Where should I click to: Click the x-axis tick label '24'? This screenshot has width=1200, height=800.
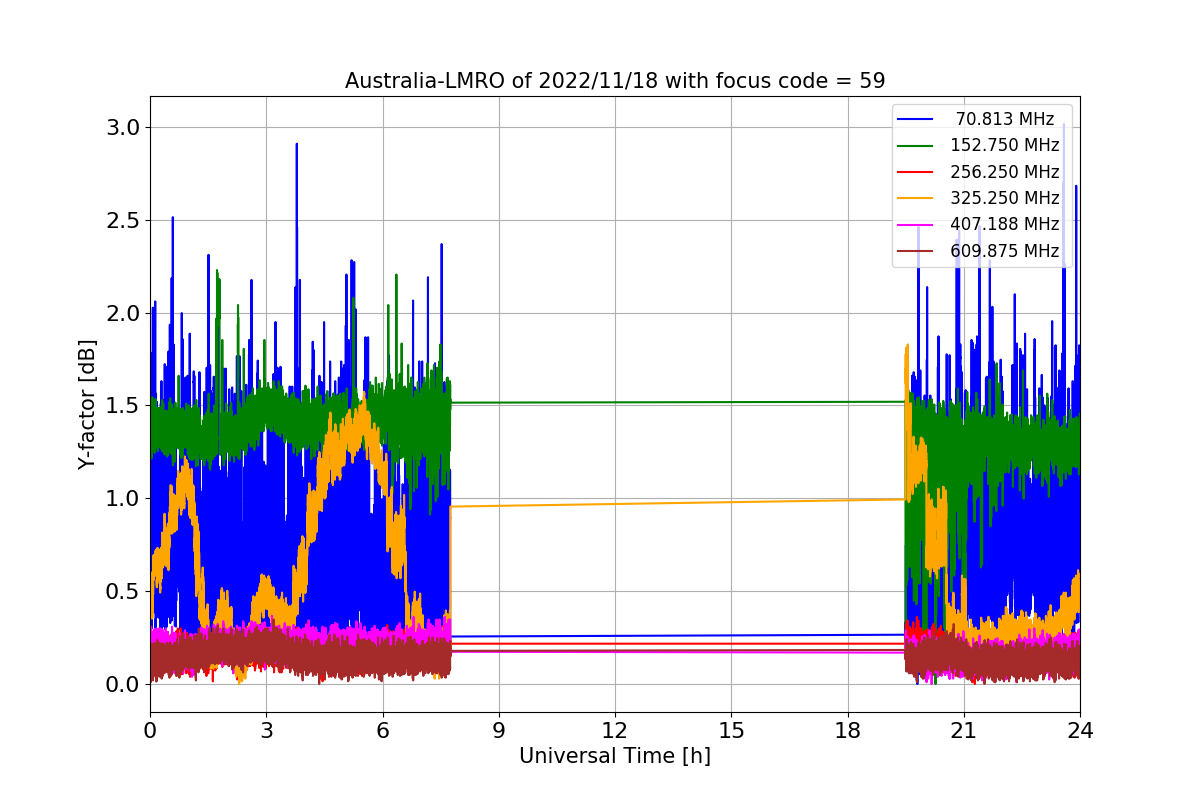(1080, 731)
